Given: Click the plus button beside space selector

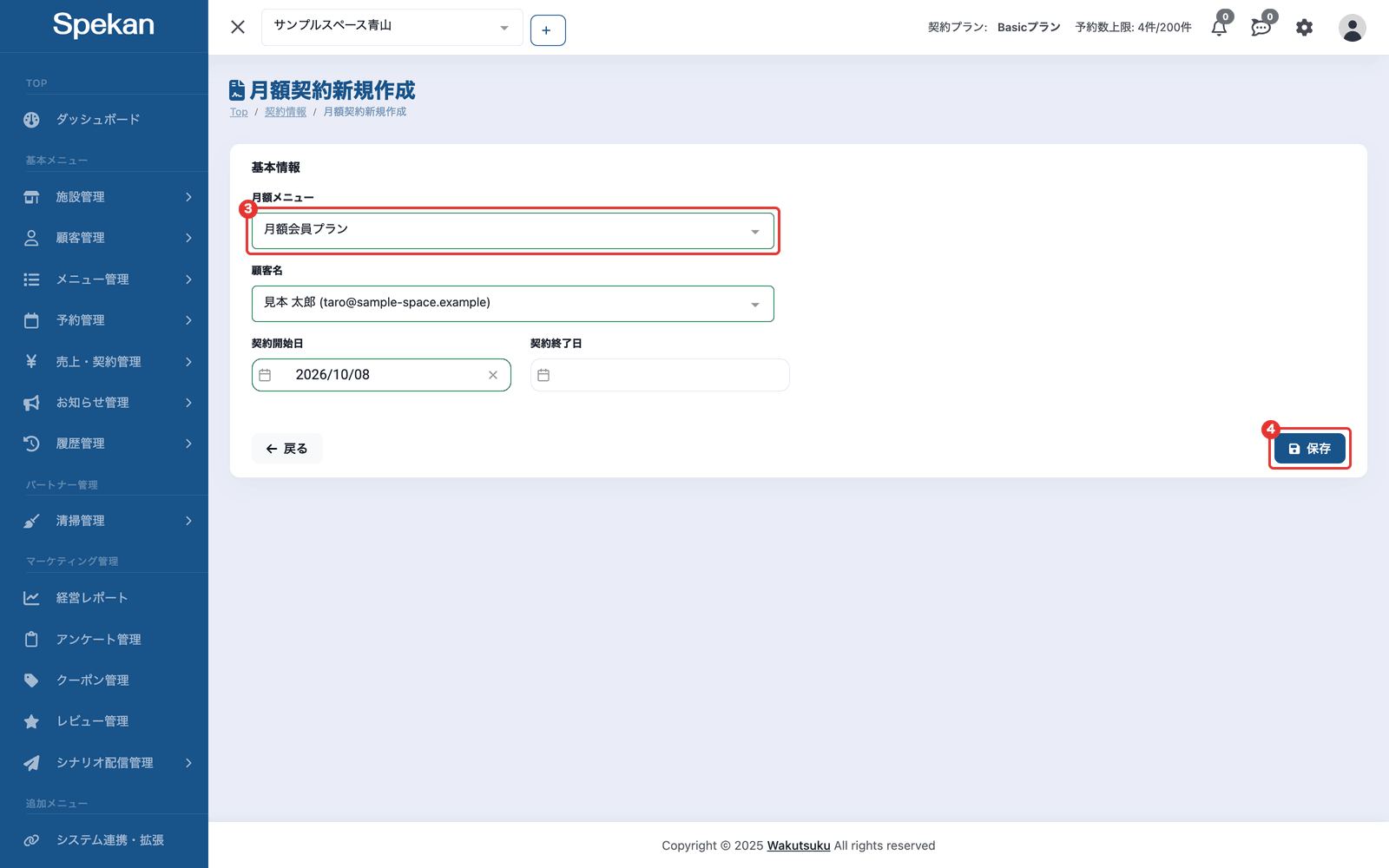Looking at the screenshot, I should click(548, 30).
